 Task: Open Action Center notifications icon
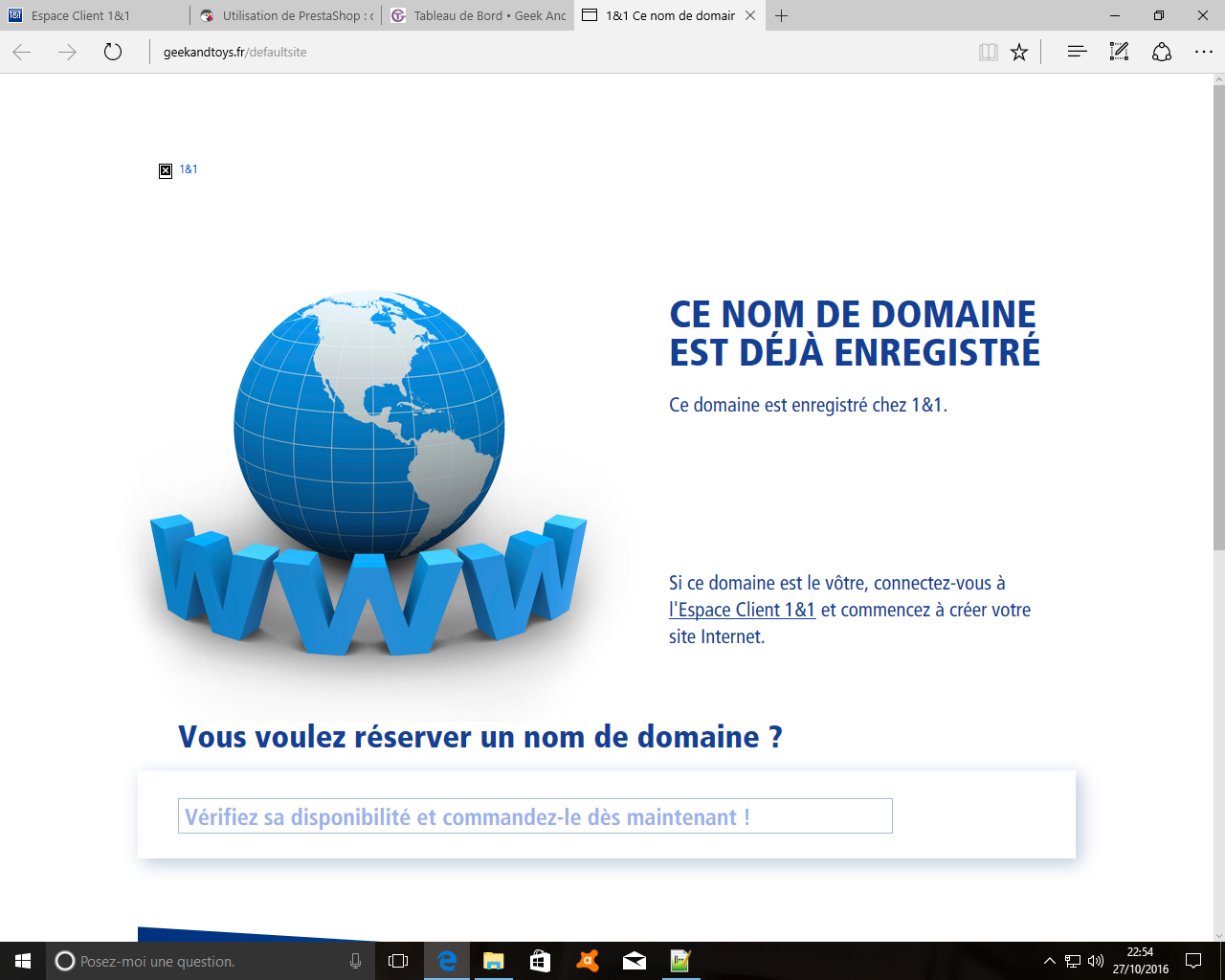tap(1193, 961)
